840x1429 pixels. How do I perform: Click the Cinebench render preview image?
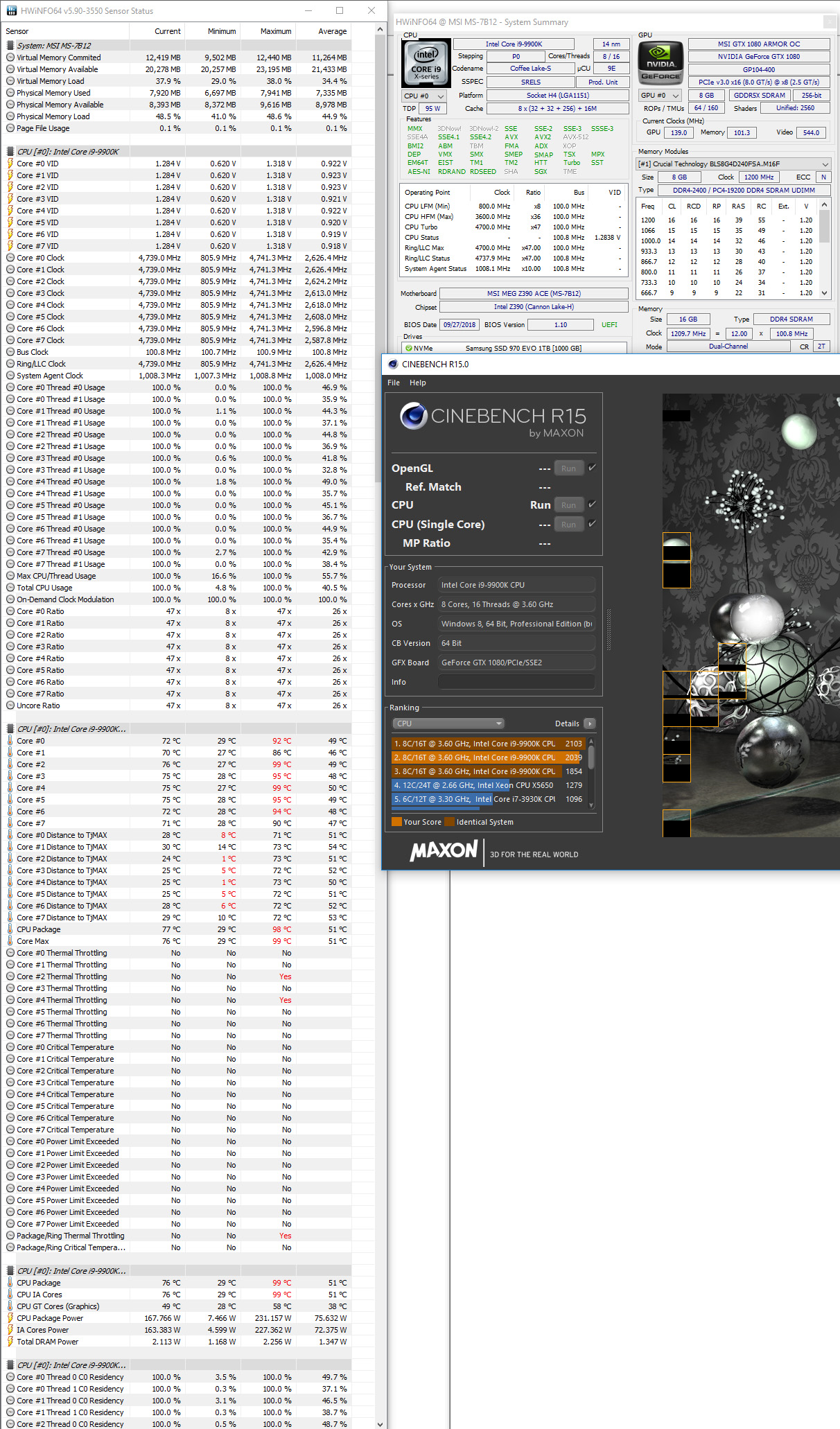[751, 615]
